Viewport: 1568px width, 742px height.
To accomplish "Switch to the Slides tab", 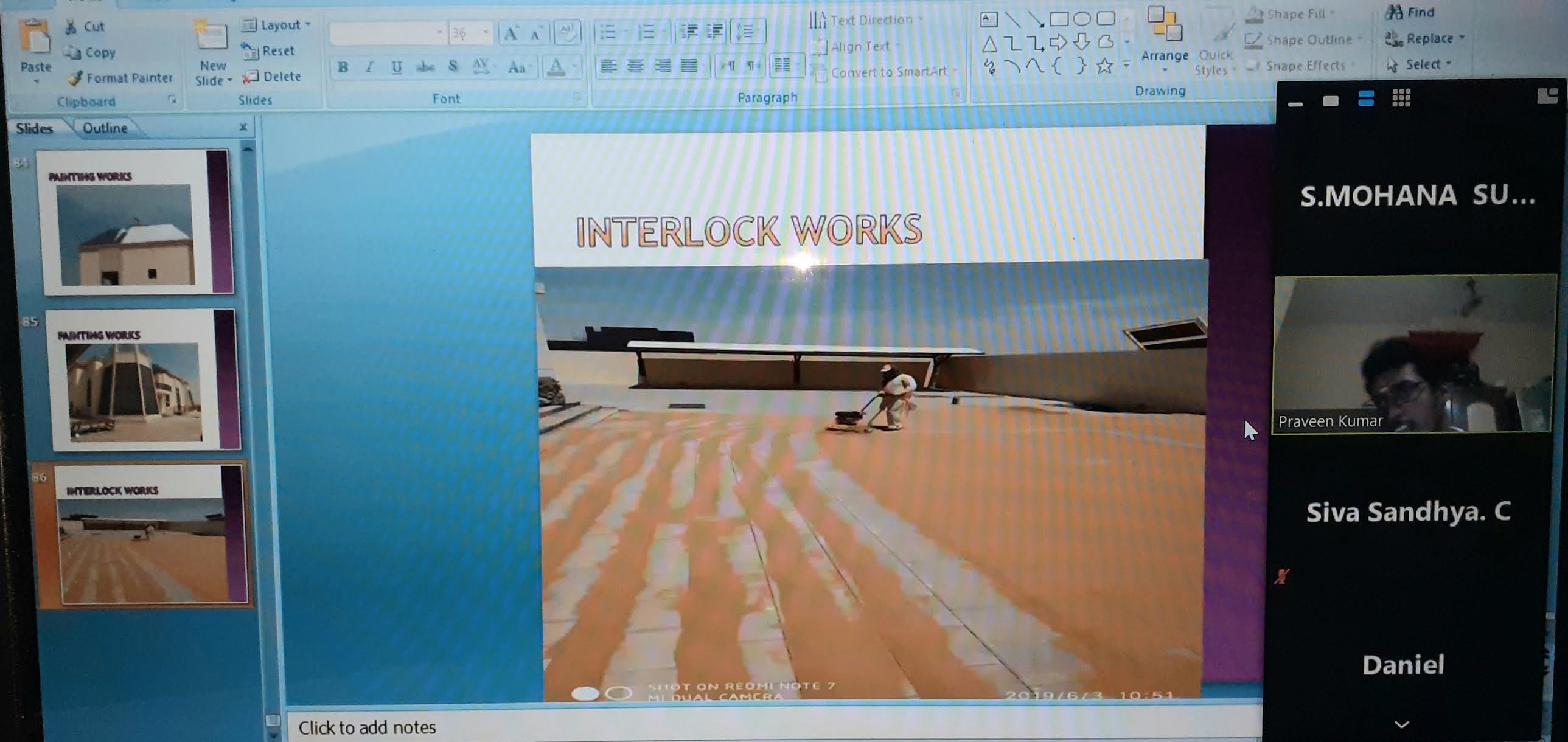I will coord(34,128).
